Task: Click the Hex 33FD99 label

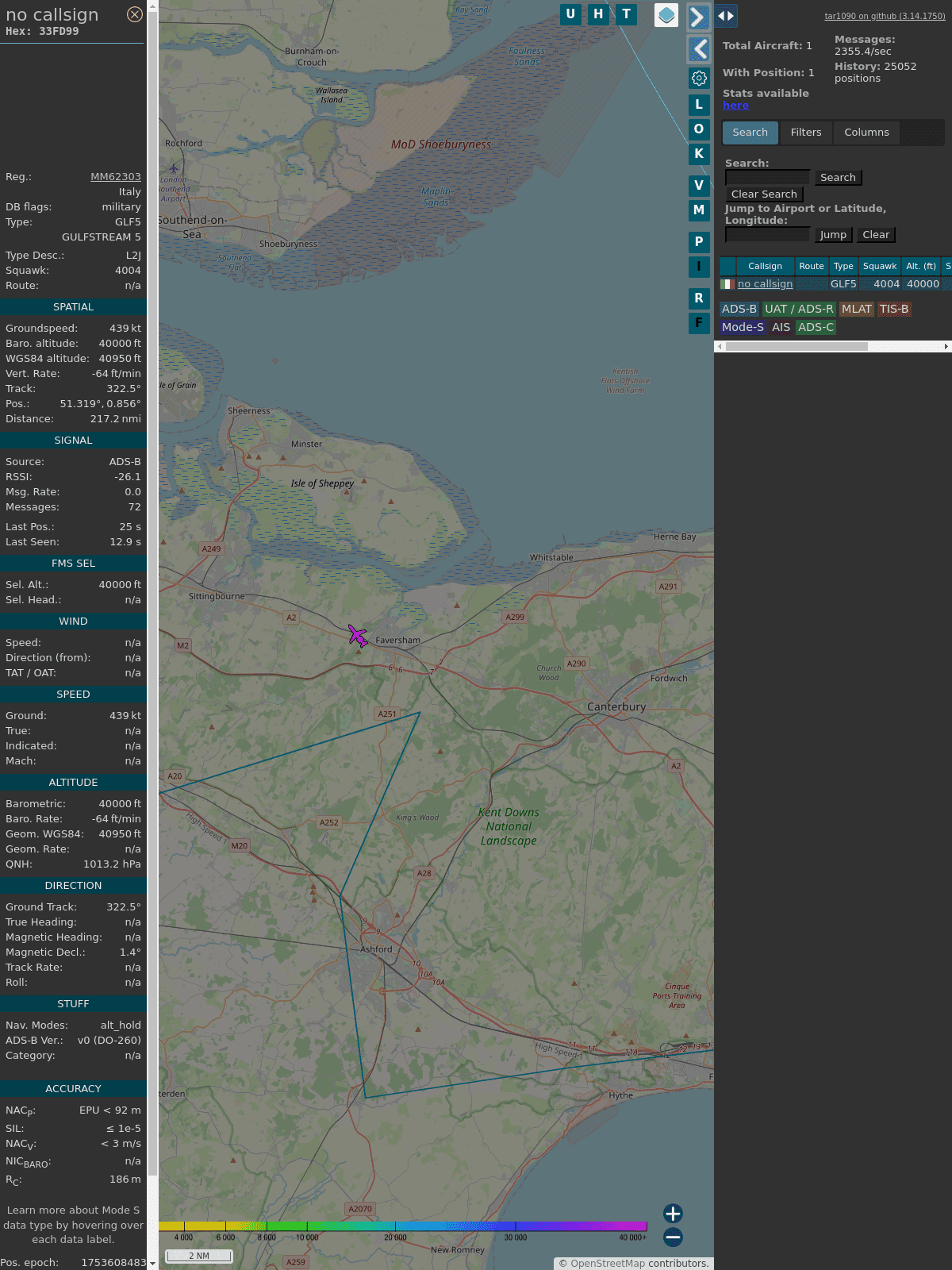Action: (42, 32)
